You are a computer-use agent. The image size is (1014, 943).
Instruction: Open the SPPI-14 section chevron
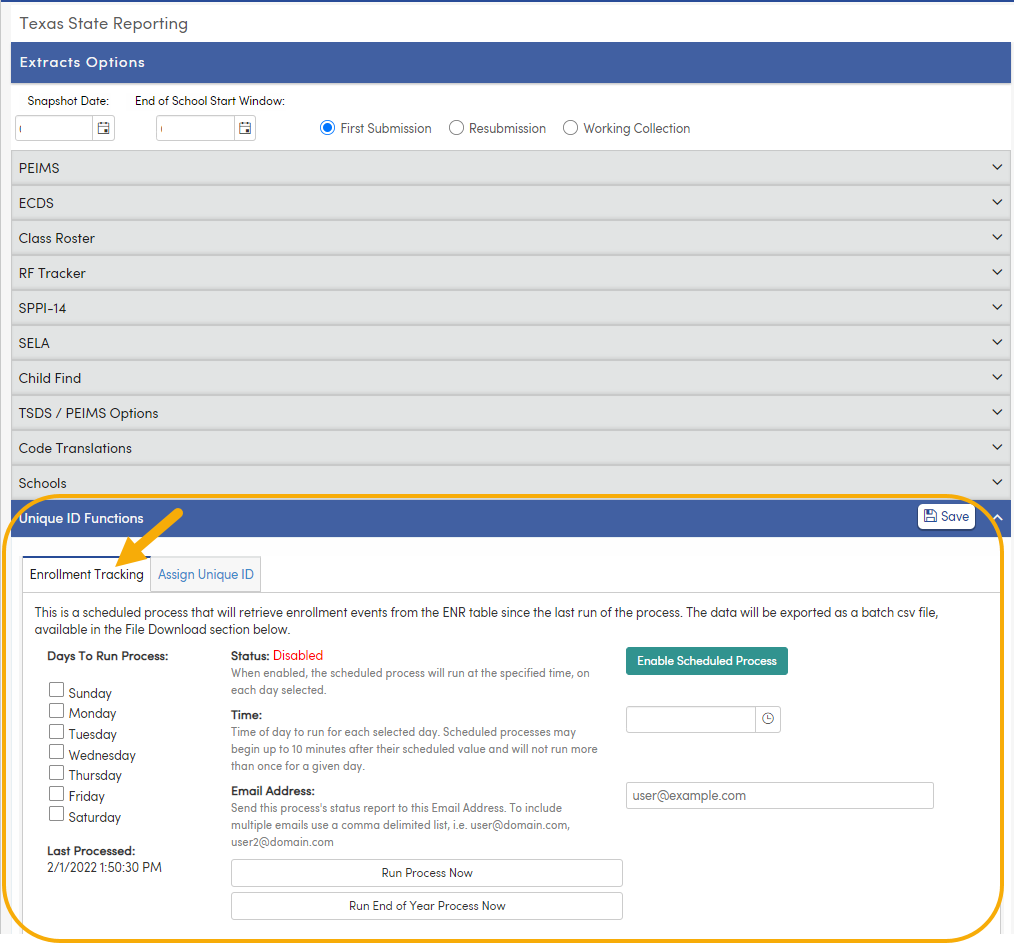(x=996, y=307)
